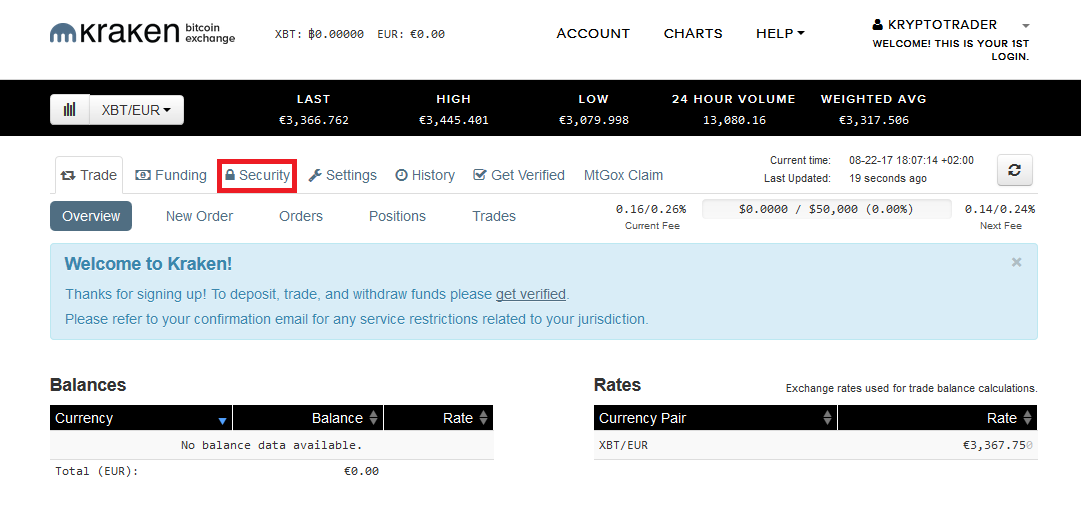1081x506 pixels.
Task: Open the Security tab
Action: pyautogui.click(x=257, y=175)
